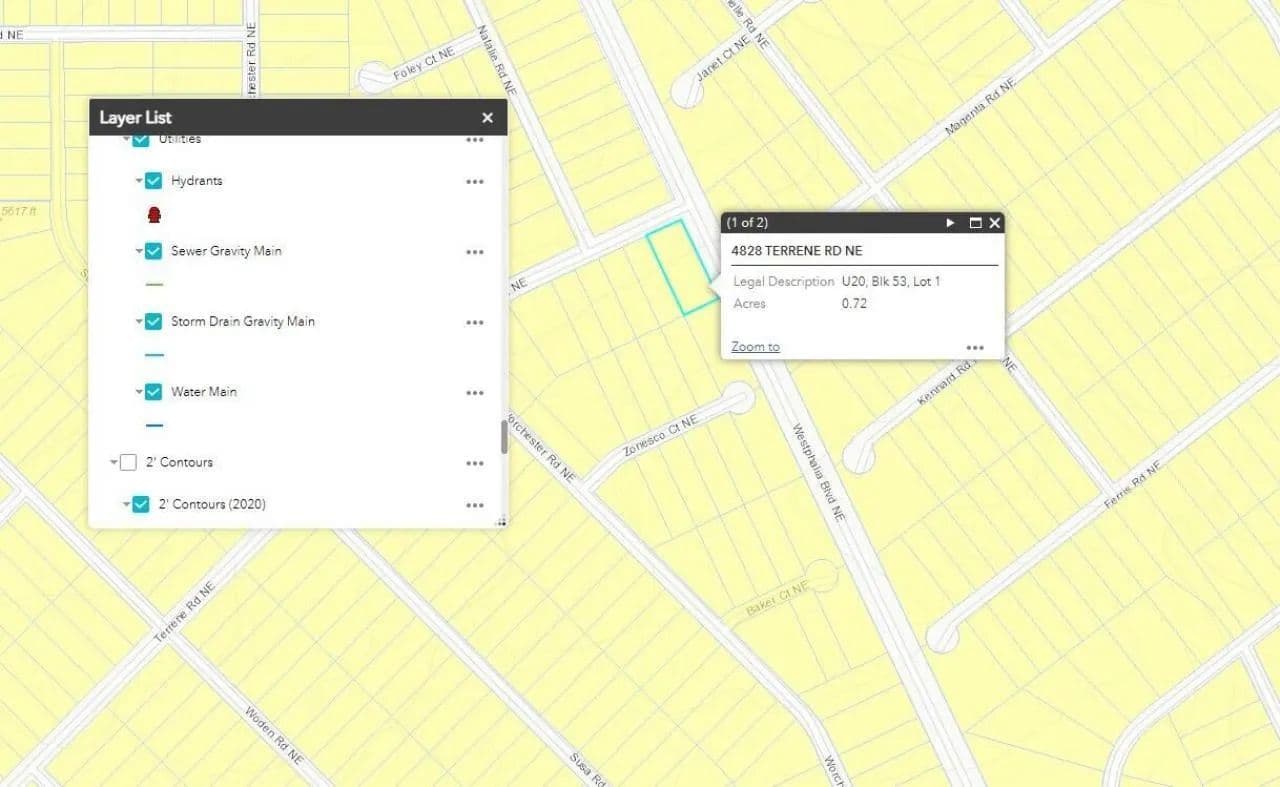The image size is (1280, 787).
Task: Uncheck the Hydrants layer checkbox
Action: click(153, 181)
